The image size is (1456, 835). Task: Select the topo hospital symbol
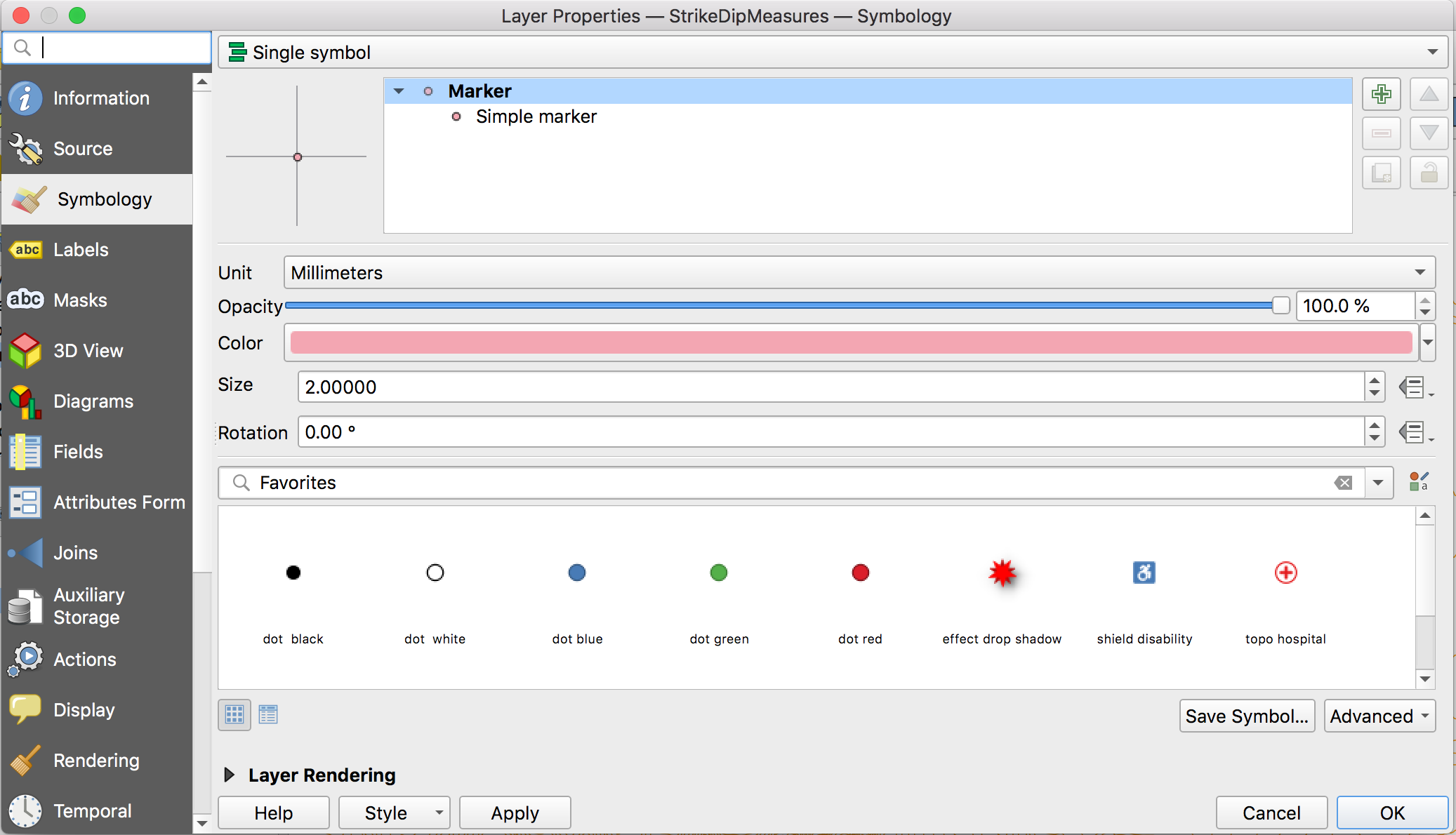[x=1285, y=573]
